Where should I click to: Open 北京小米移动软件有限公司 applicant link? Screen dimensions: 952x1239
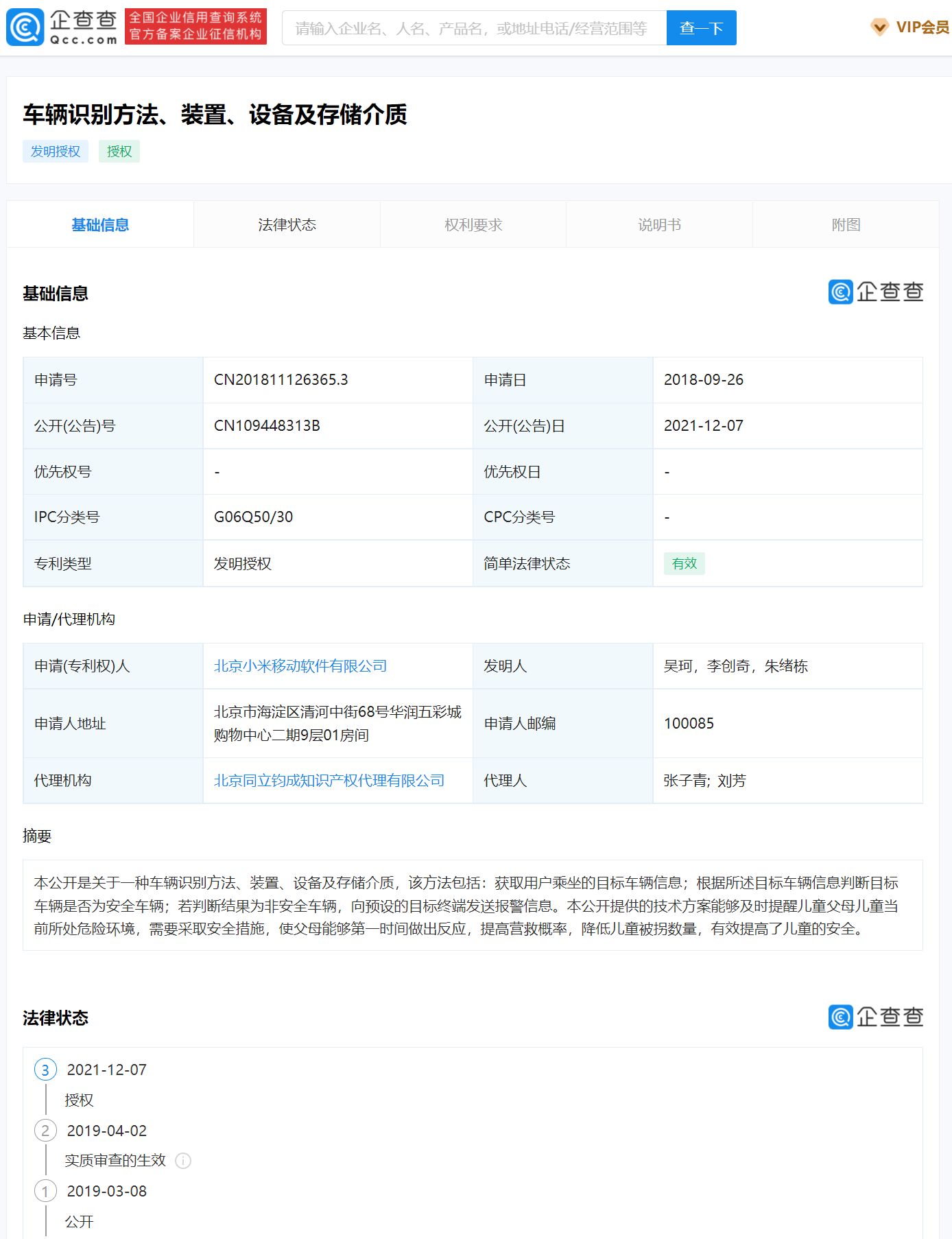click(x=300, y=666)
